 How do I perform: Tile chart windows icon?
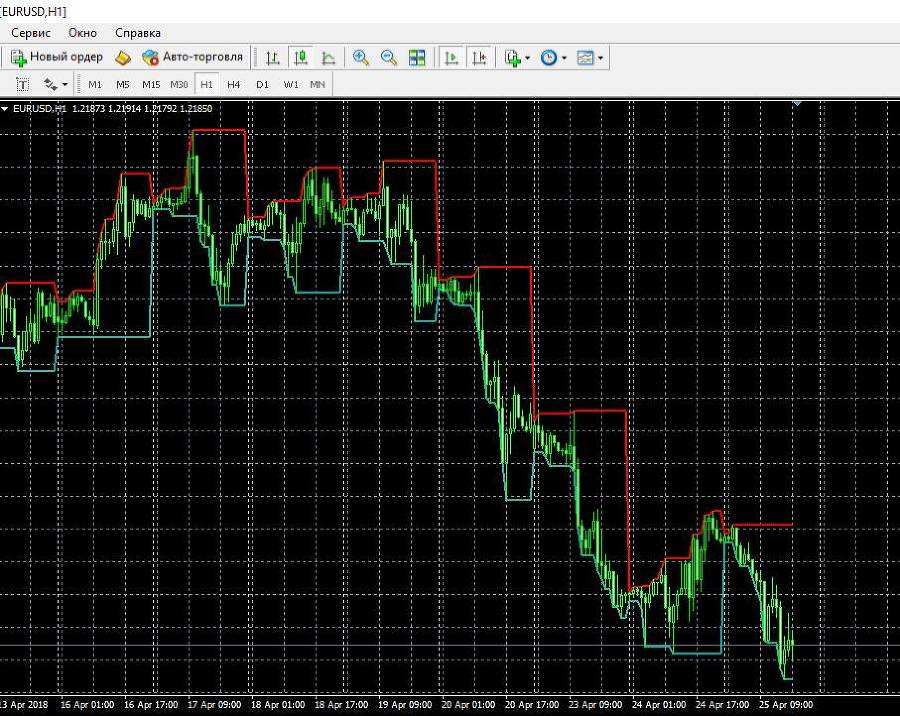click(x=417, y=57)
